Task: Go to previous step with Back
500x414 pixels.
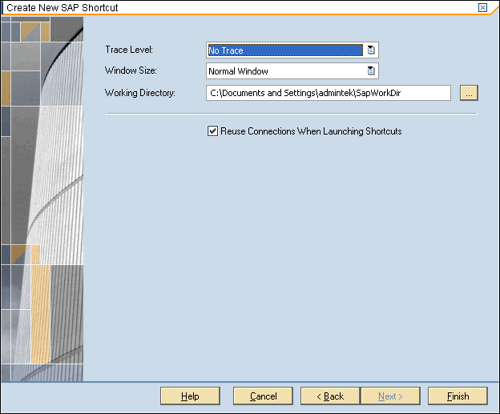Action: point(330,396)
